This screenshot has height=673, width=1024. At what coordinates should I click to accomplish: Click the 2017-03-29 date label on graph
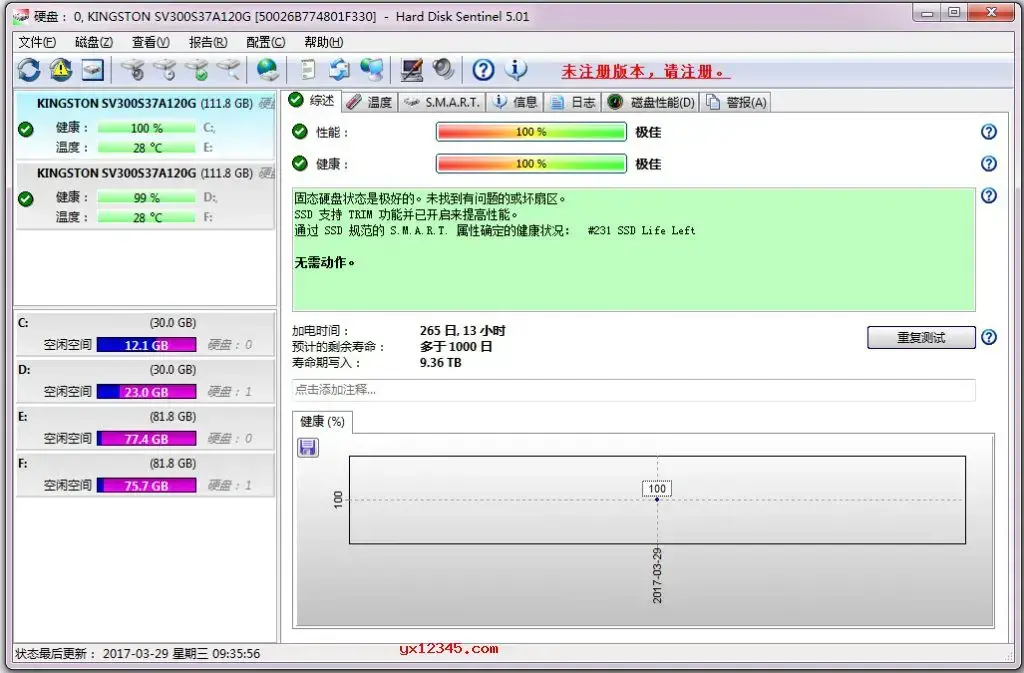[657, 575]
